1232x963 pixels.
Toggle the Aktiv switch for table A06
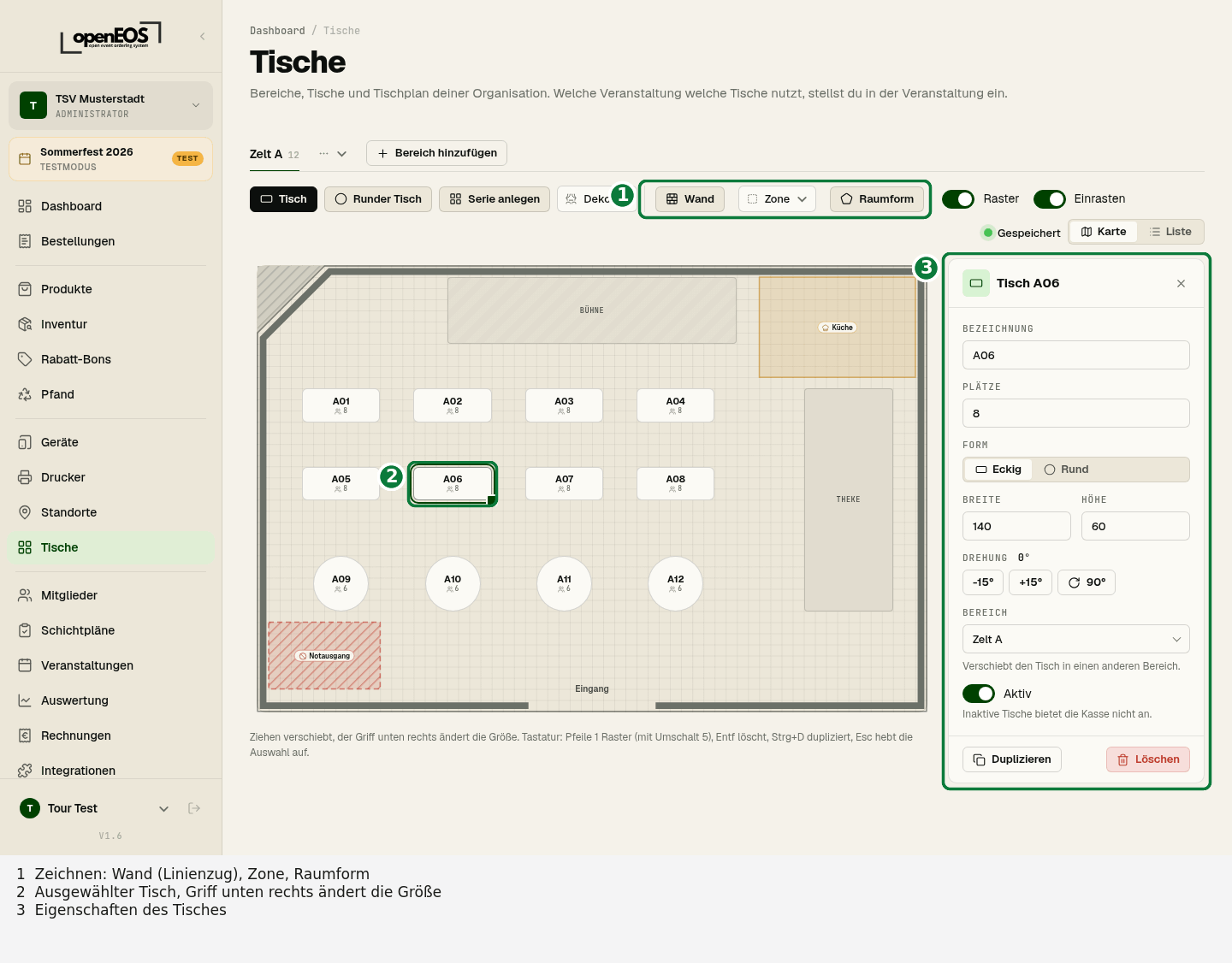click(979, 694)
